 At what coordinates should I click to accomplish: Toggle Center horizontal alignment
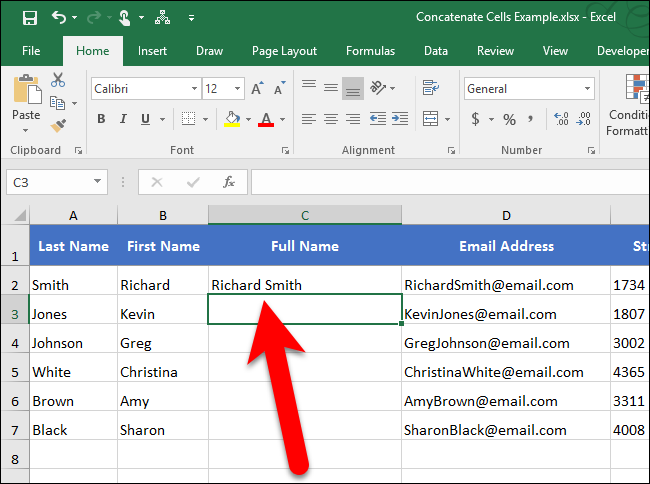pos(331,119)
